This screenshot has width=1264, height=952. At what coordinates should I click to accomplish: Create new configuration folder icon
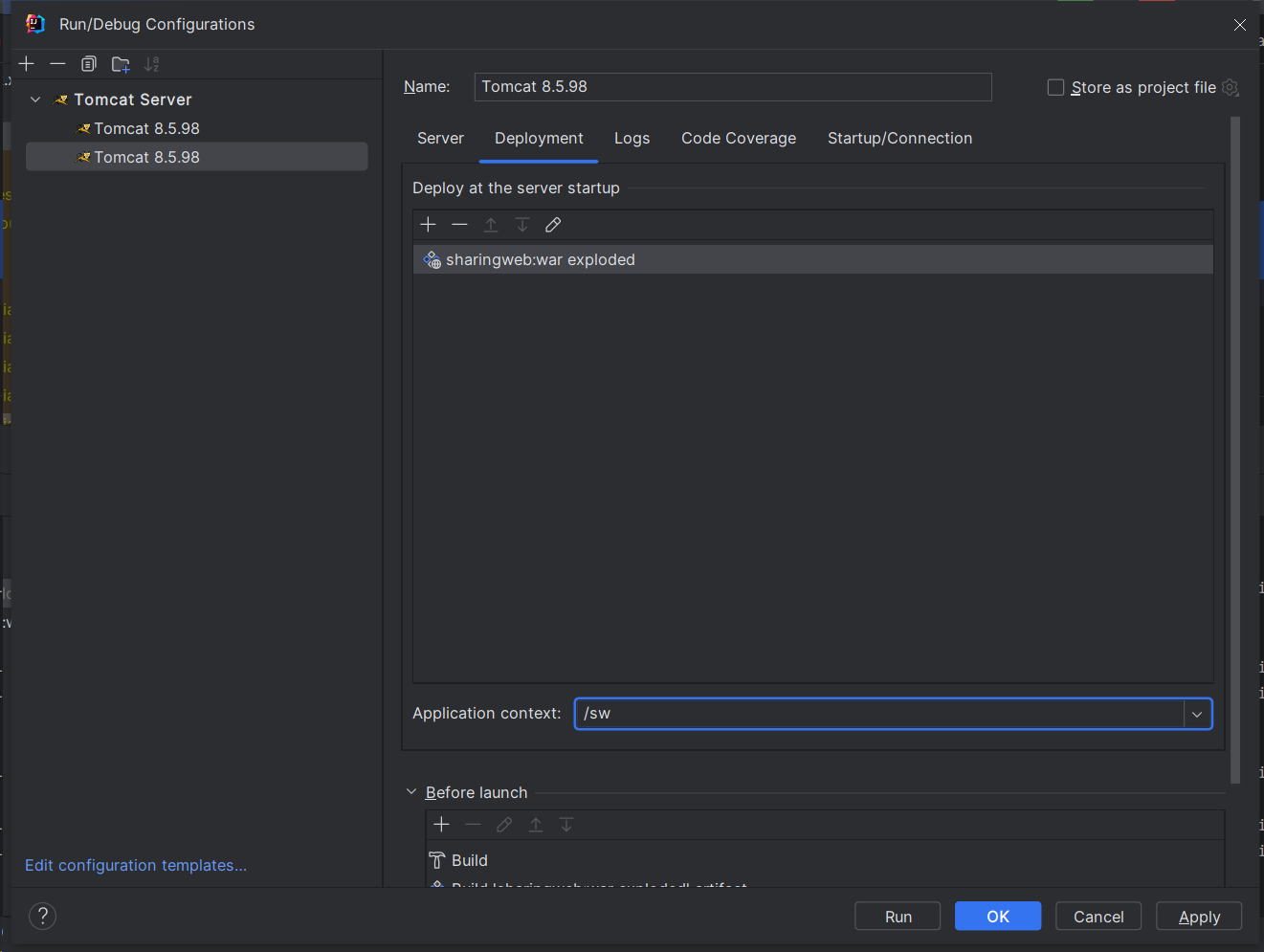[121, 64]
